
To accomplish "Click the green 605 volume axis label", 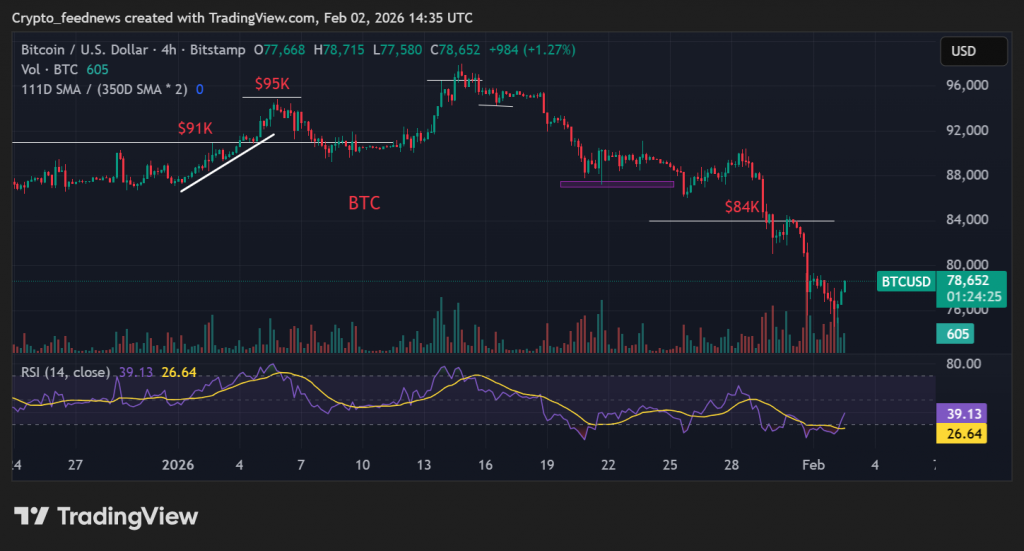I will point(957,334).
